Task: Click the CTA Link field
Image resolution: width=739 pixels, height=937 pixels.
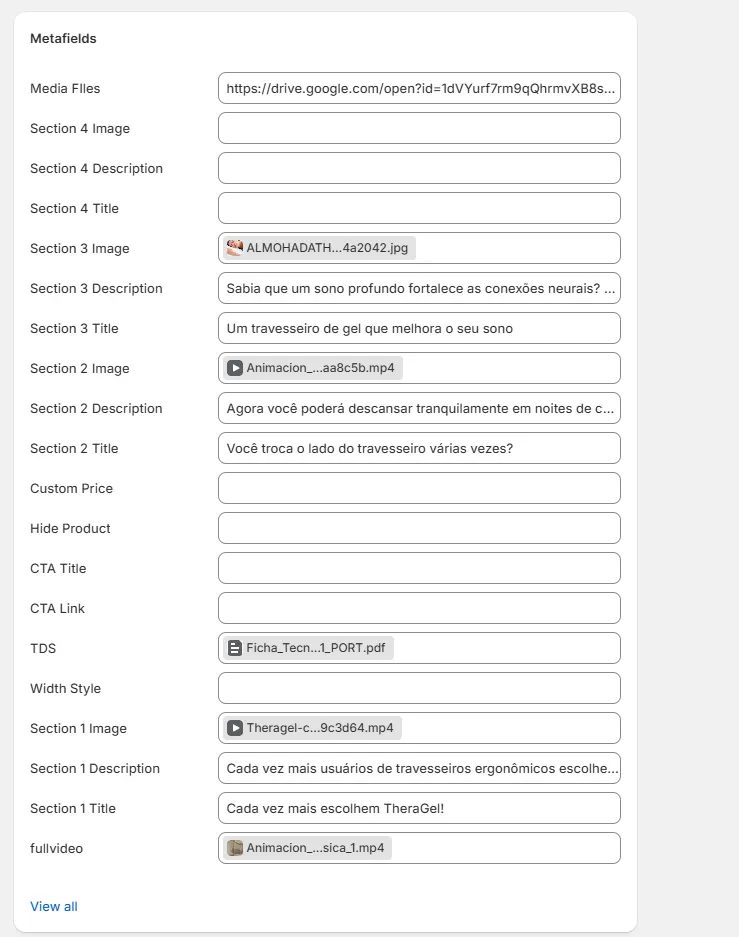Action: pyautogui.click(x=419, y=608)
